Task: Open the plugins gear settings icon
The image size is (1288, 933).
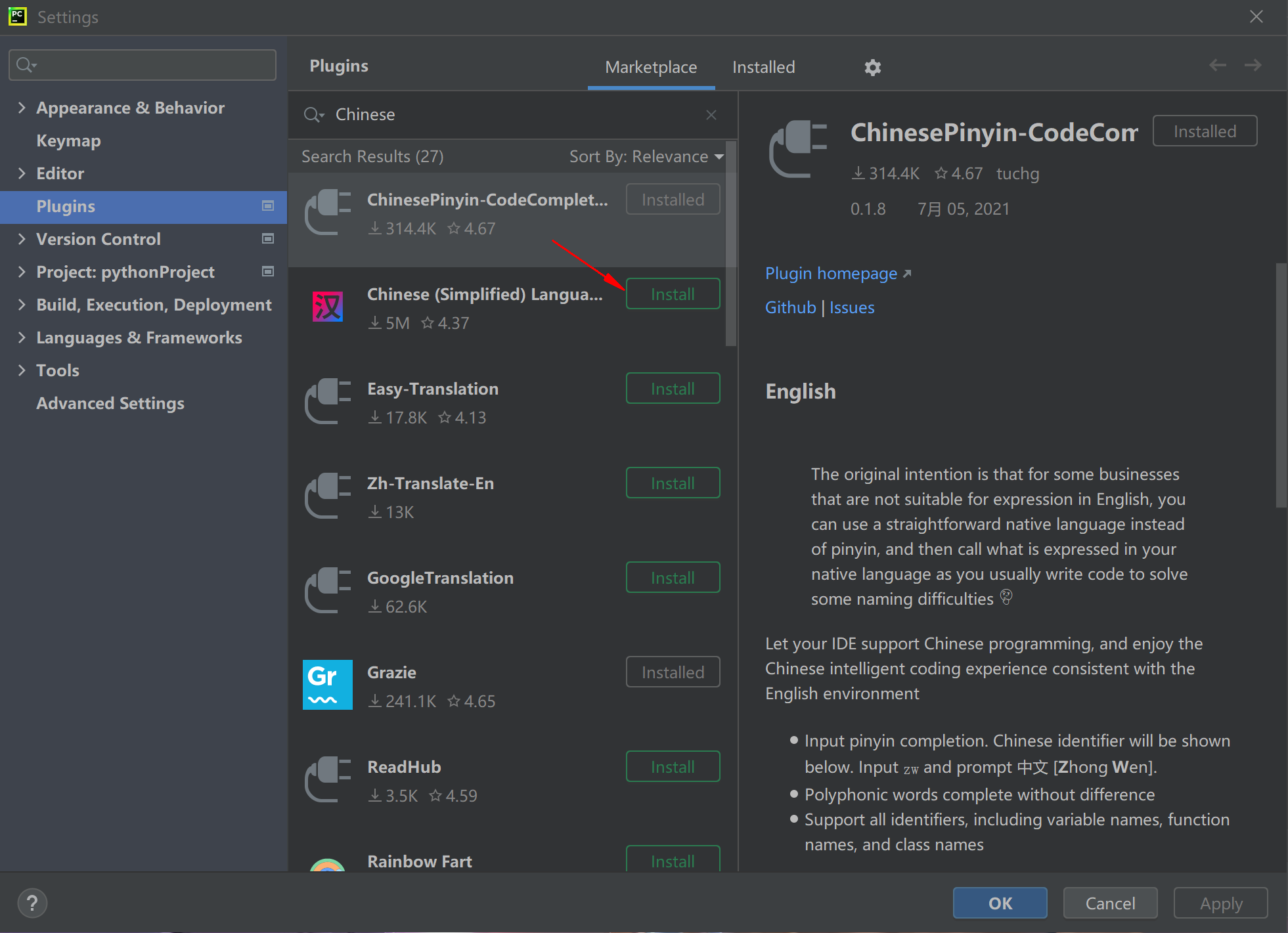Action: click(x=872, y=68)
